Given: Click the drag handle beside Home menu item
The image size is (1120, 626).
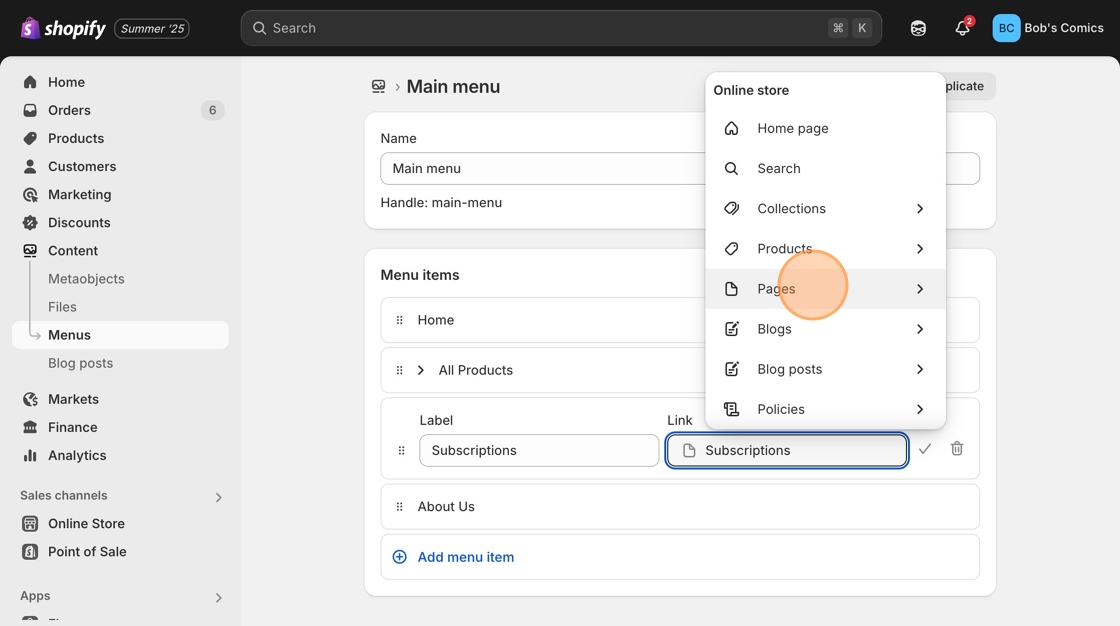Looking at the screenshot, I should [x=400, y=320].
